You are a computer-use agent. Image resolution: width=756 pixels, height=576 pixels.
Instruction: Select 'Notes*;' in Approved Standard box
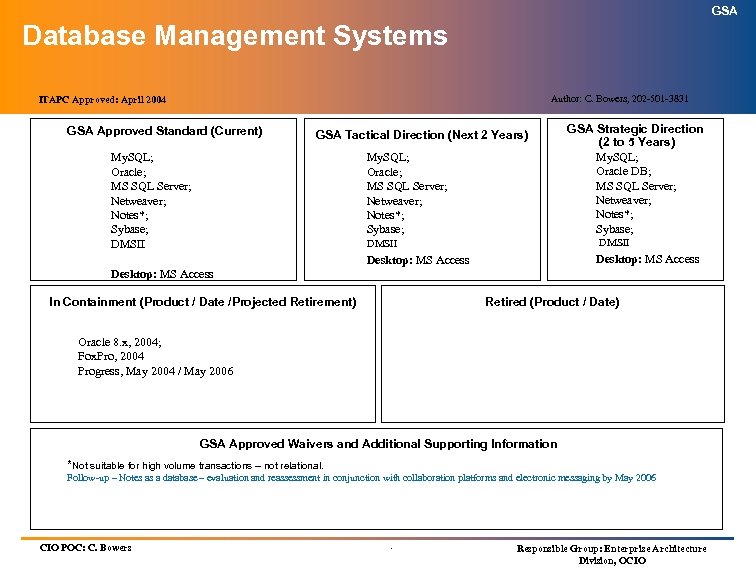[129, 215]
